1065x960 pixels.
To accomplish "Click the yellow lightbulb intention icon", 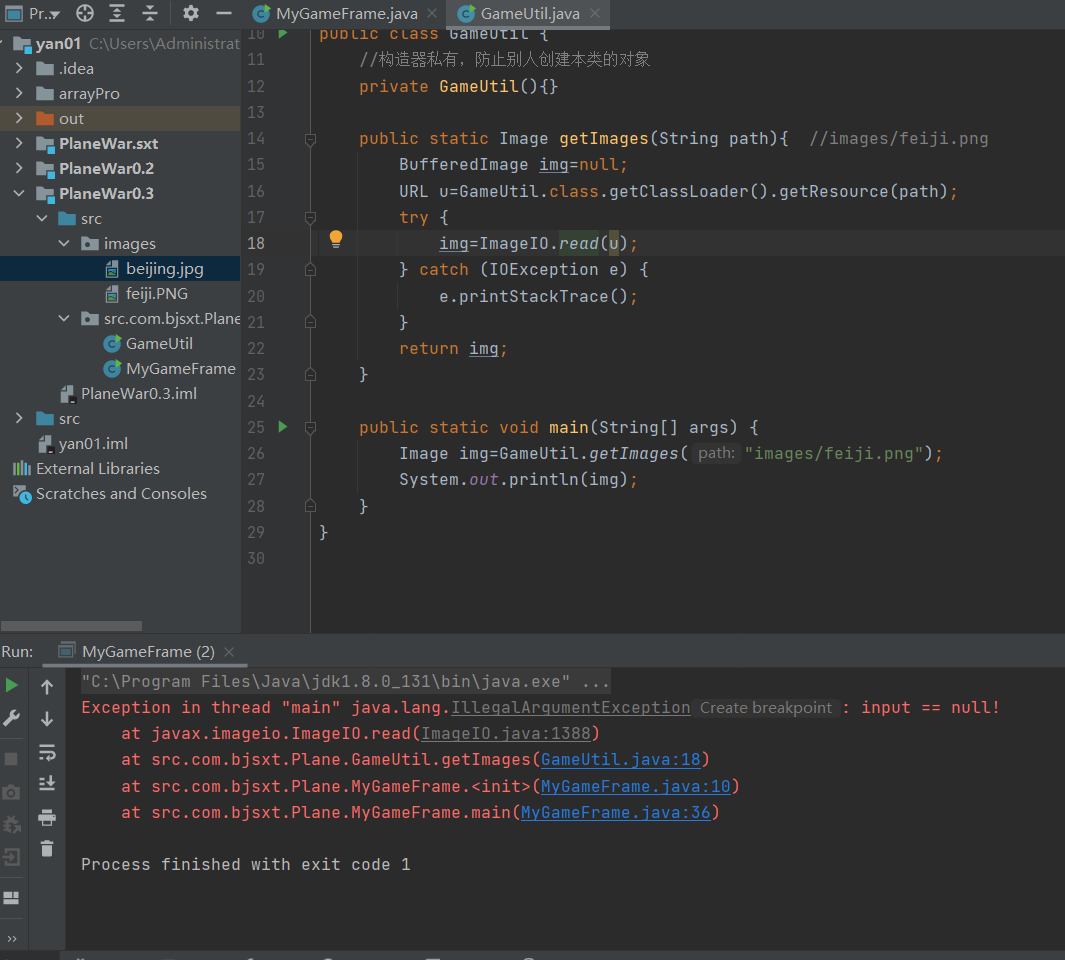I will [x=336, y=238].
